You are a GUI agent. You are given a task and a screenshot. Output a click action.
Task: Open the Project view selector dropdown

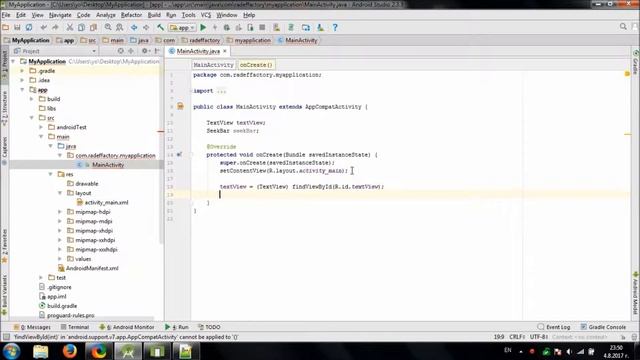pos(55,51)
